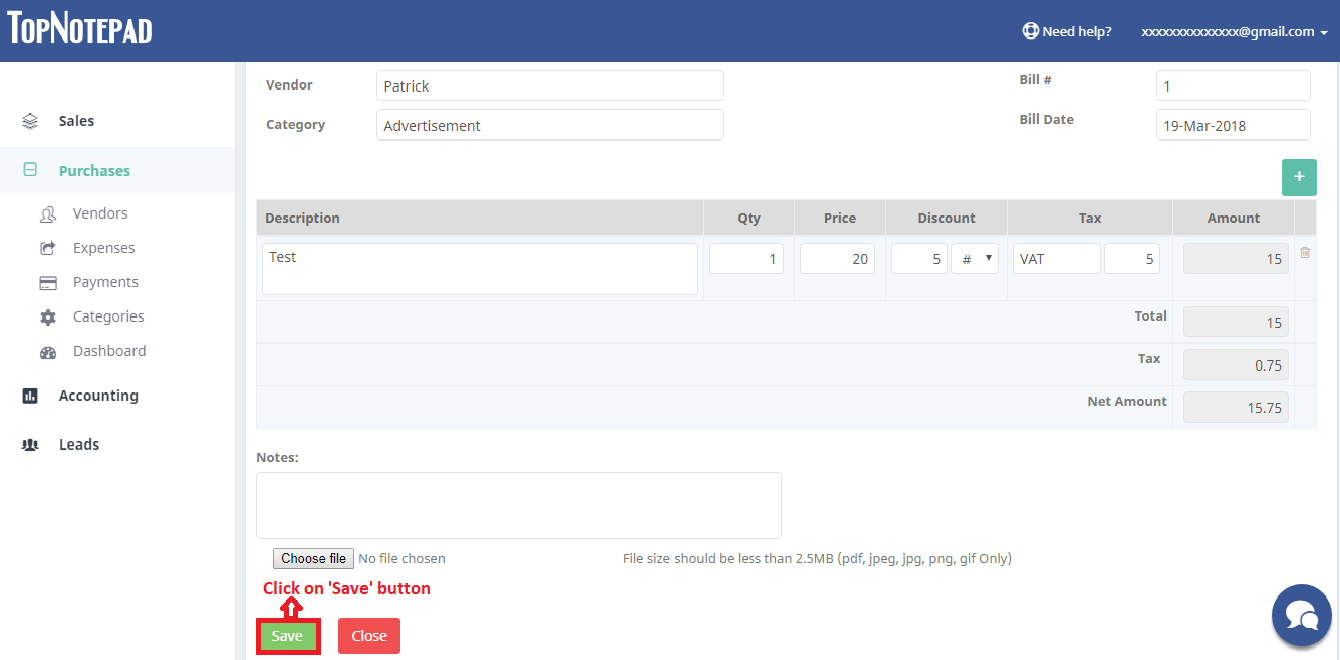1340x660 pixels.
Task: Click the Price input field
Action: pos(837,259)
